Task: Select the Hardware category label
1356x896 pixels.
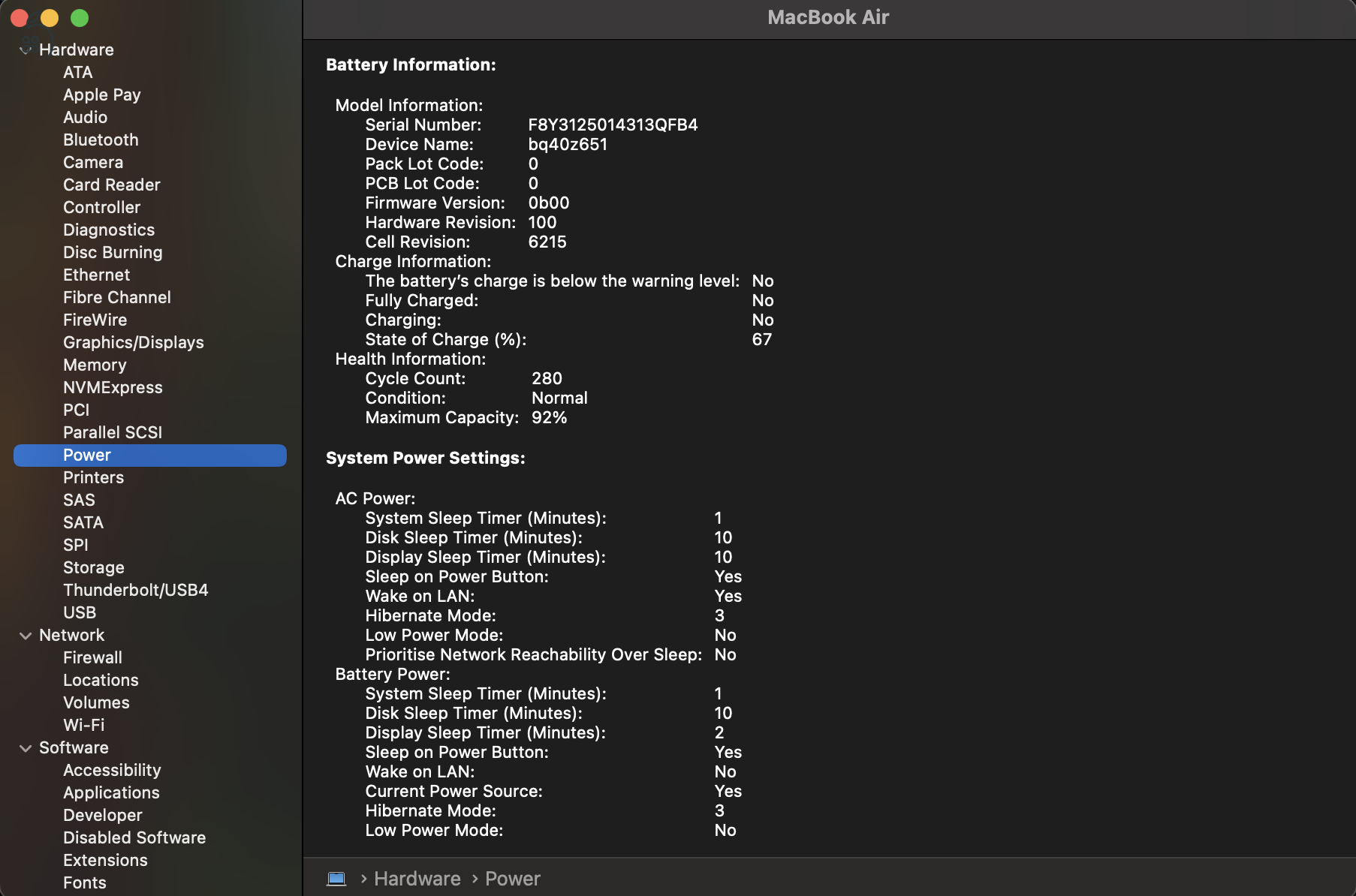Action: click(77, 50)
